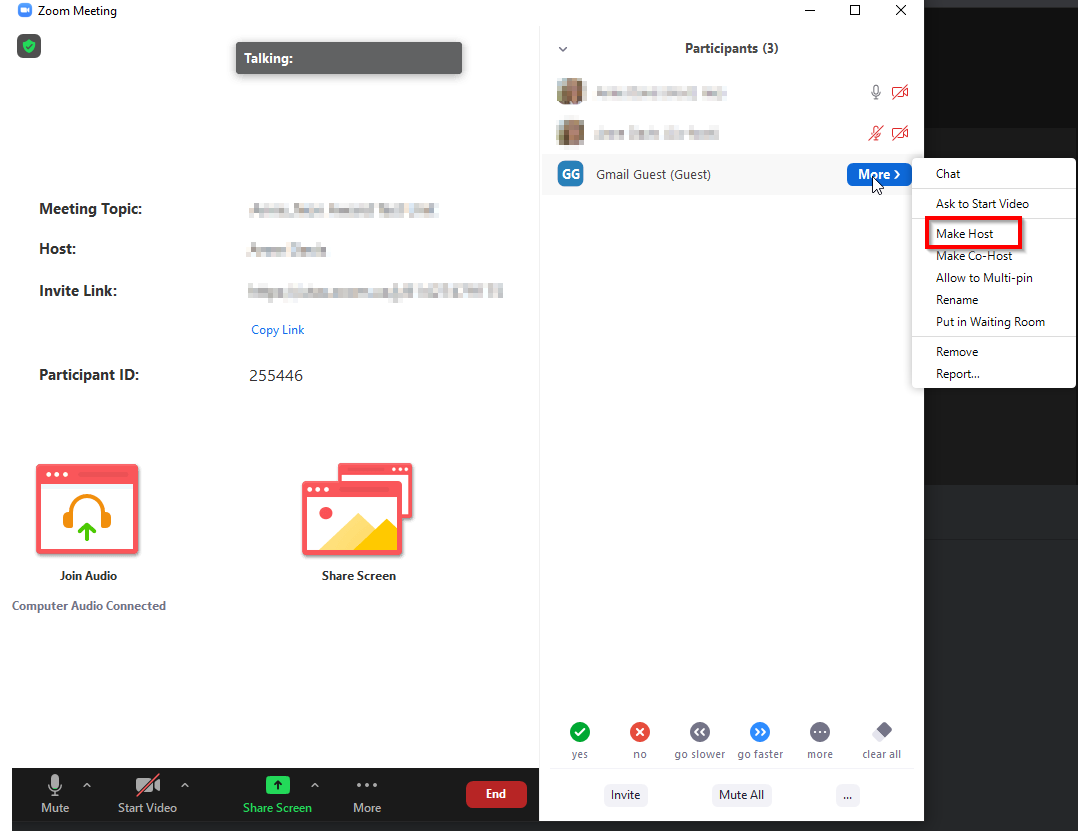The image size is (1078, 834).
Task: Collapse the Participants panel with the chevron
Action: (563, 49)
